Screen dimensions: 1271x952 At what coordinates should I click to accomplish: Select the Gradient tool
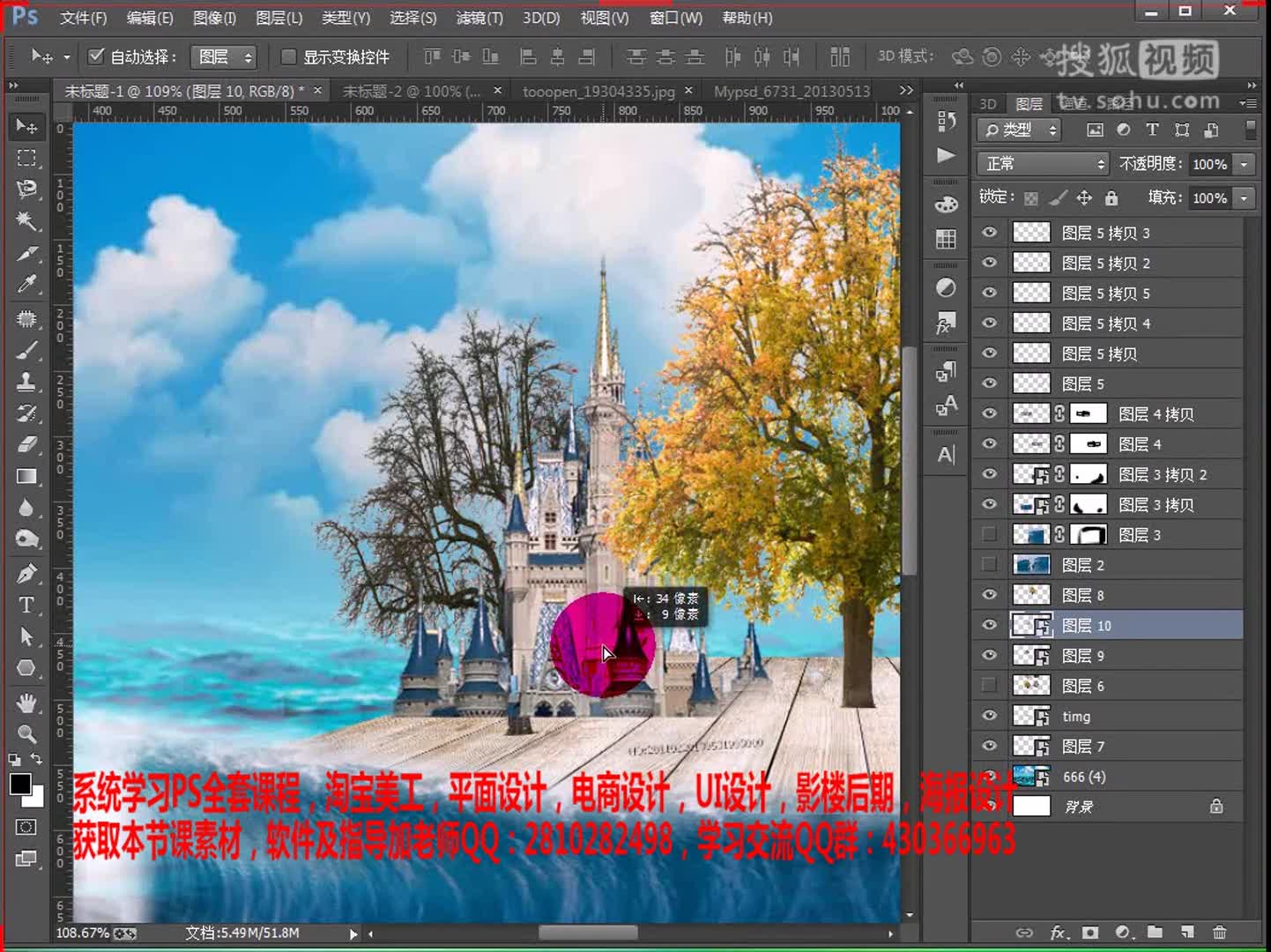pyautogui.click(x=26, y=477)
